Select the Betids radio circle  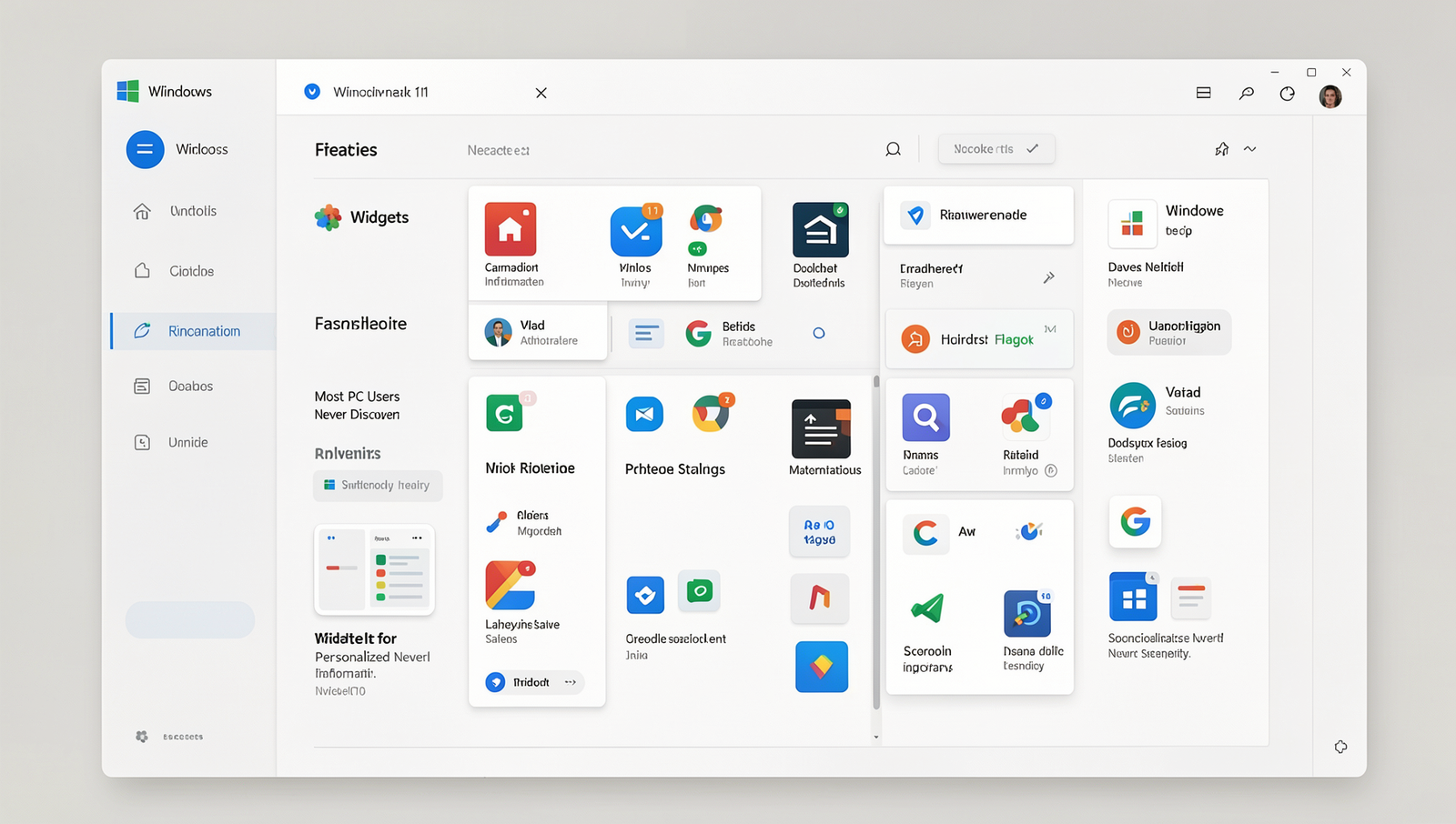coord(819,334)
